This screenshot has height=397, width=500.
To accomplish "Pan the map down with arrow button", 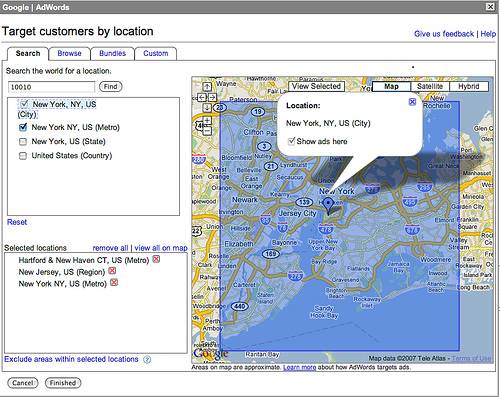I will (x=207, y=108).
